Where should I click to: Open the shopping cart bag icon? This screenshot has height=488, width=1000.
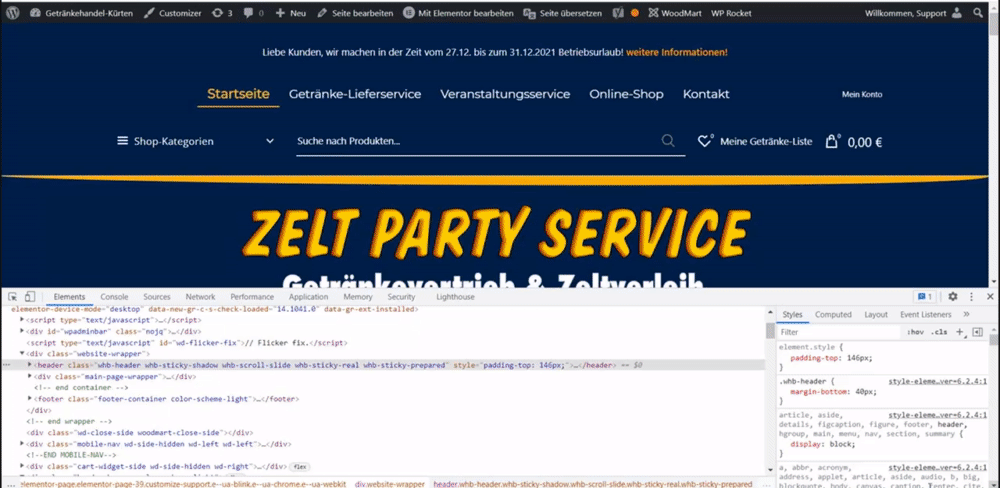[x=832, y=141]
